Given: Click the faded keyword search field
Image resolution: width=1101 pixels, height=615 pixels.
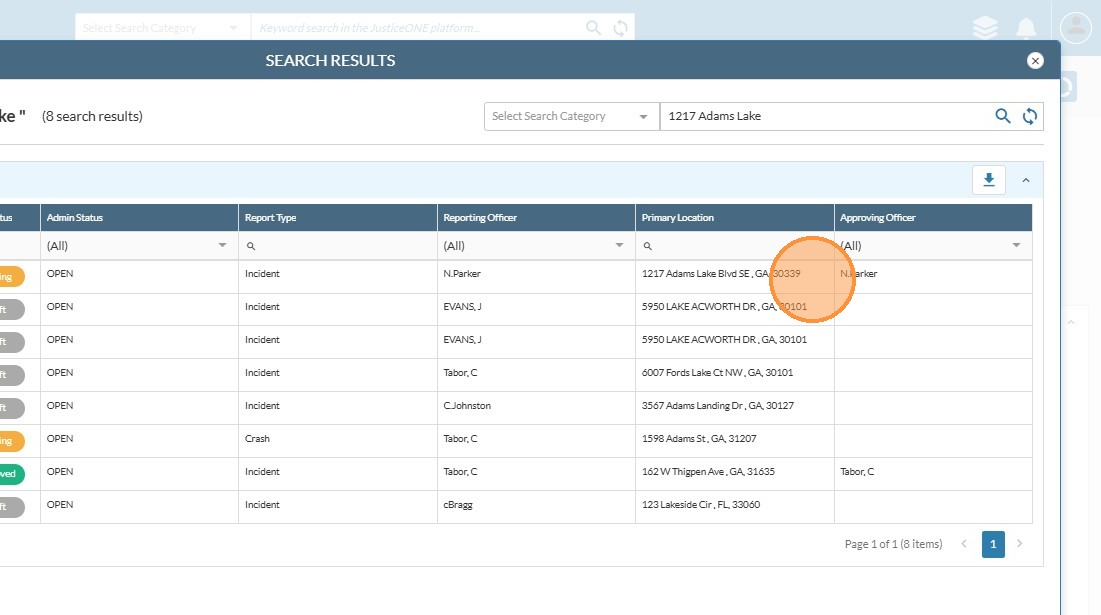Looking at the screenshot, I should [x=418, y=28].
